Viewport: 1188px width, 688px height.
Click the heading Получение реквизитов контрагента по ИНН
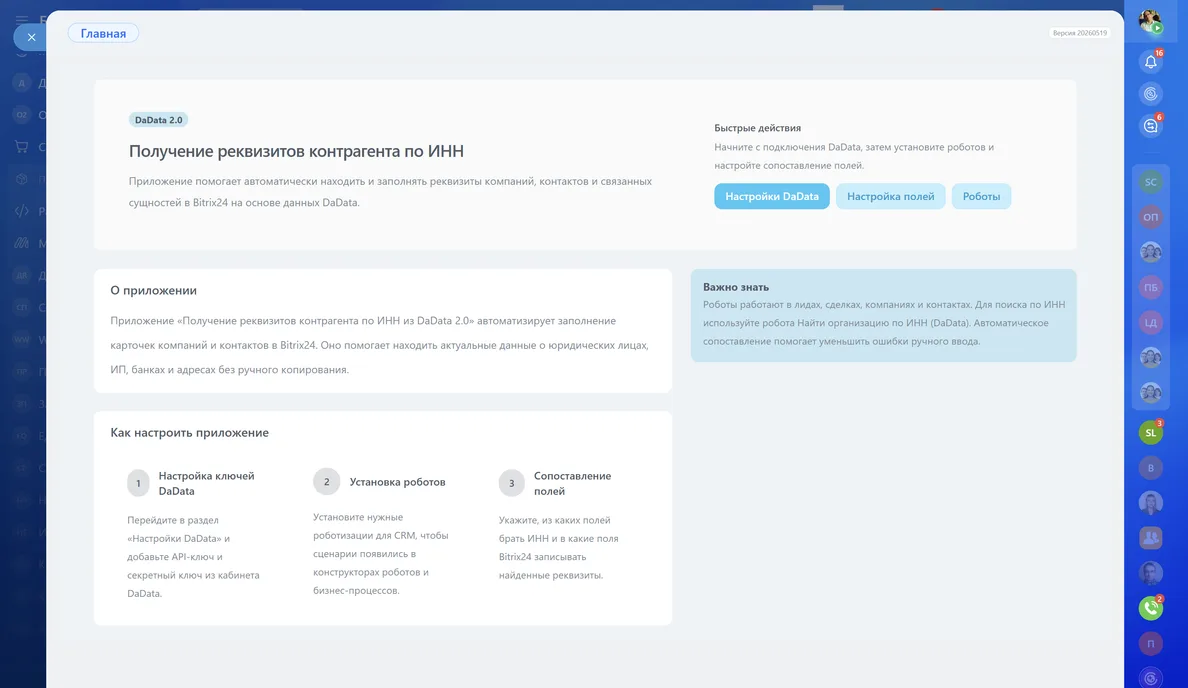(296, 151)
